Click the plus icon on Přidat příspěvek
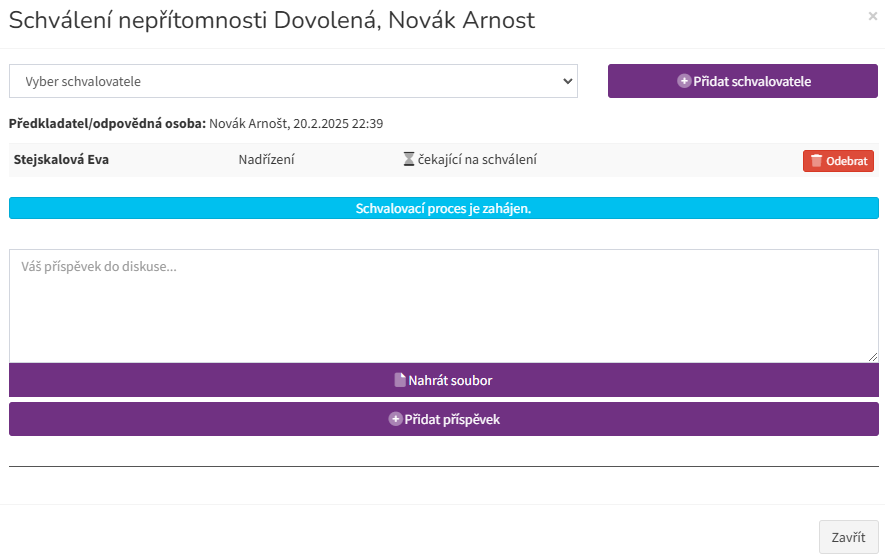The image size is (885, 558). point(395,419)
